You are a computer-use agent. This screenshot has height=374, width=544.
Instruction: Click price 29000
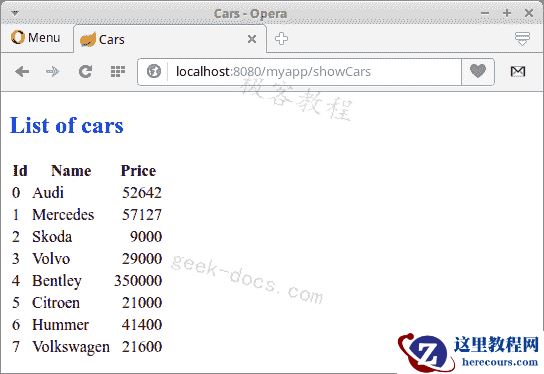142,258
